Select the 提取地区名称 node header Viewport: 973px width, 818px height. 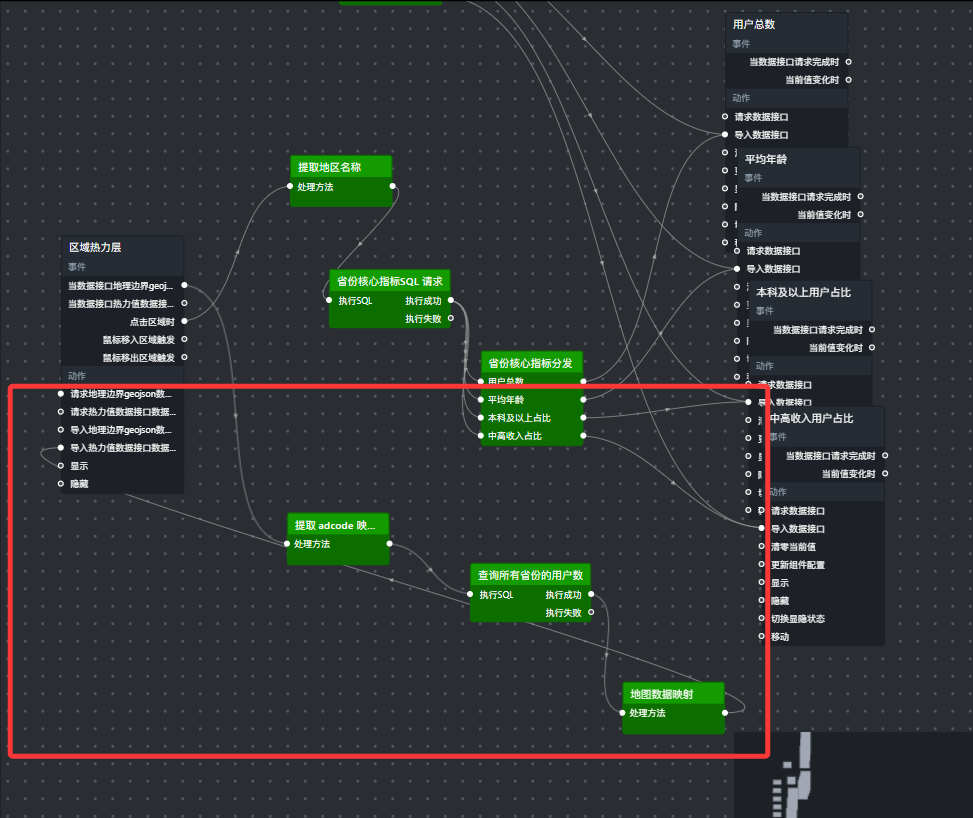click(341, 167)
